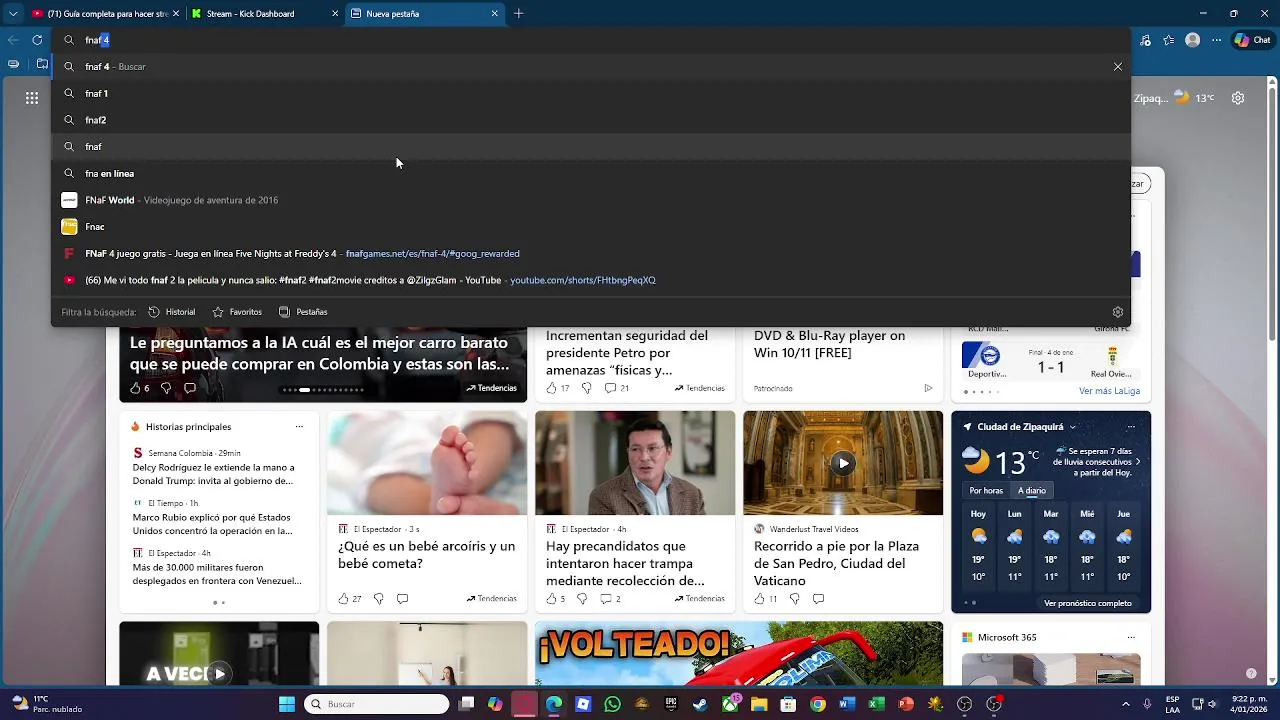Switch weather card to A diario
This screenshot has height=720, width=1280.
(x=1032, y=491)
